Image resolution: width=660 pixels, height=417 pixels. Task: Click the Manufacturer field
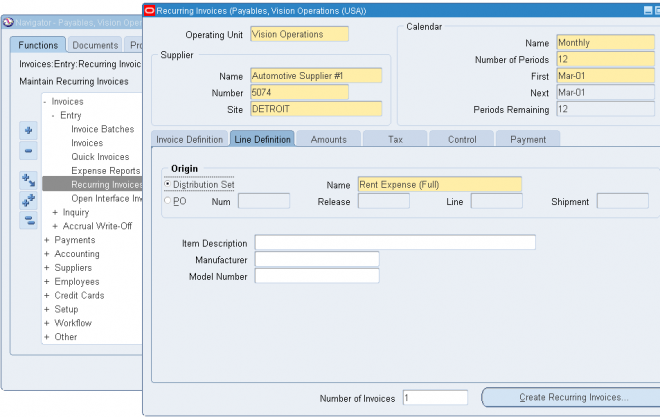pyautogui.click(x=317, y=259)
